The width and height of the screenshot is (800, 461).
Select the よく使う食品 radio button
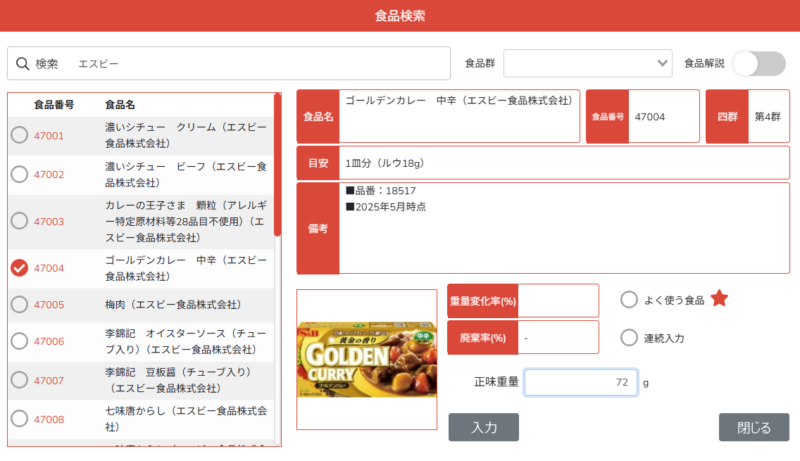629,300
